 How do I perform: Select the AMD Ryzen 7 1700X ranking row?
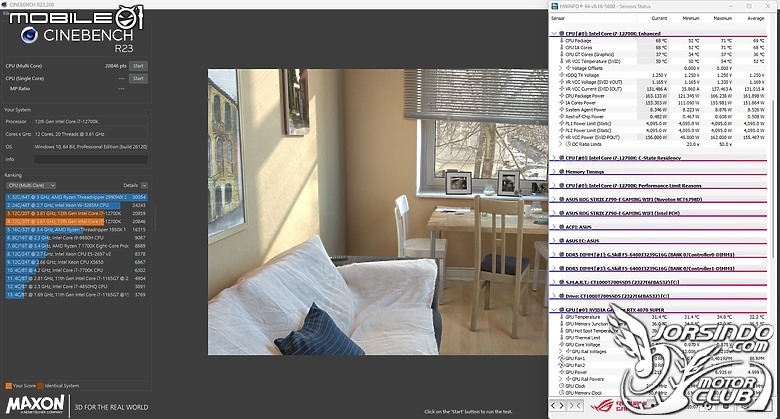click(x=77, y=246)
